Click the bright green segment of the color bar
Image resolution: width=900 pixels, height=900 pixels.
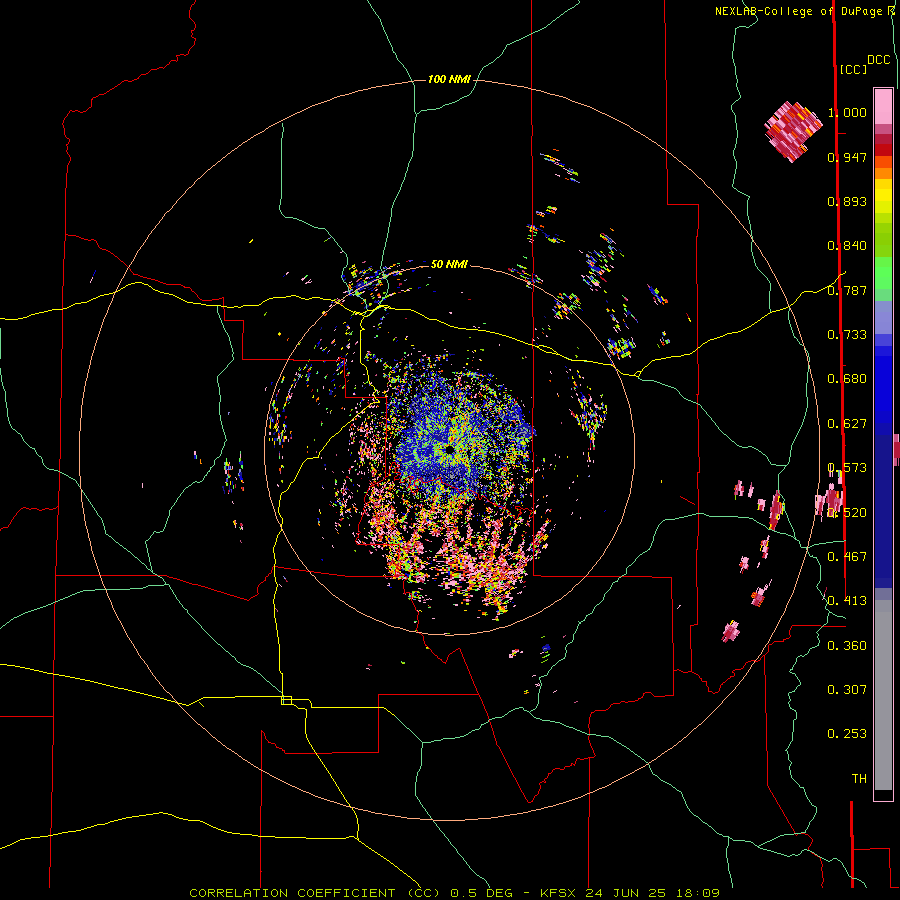tap(883, 273)
